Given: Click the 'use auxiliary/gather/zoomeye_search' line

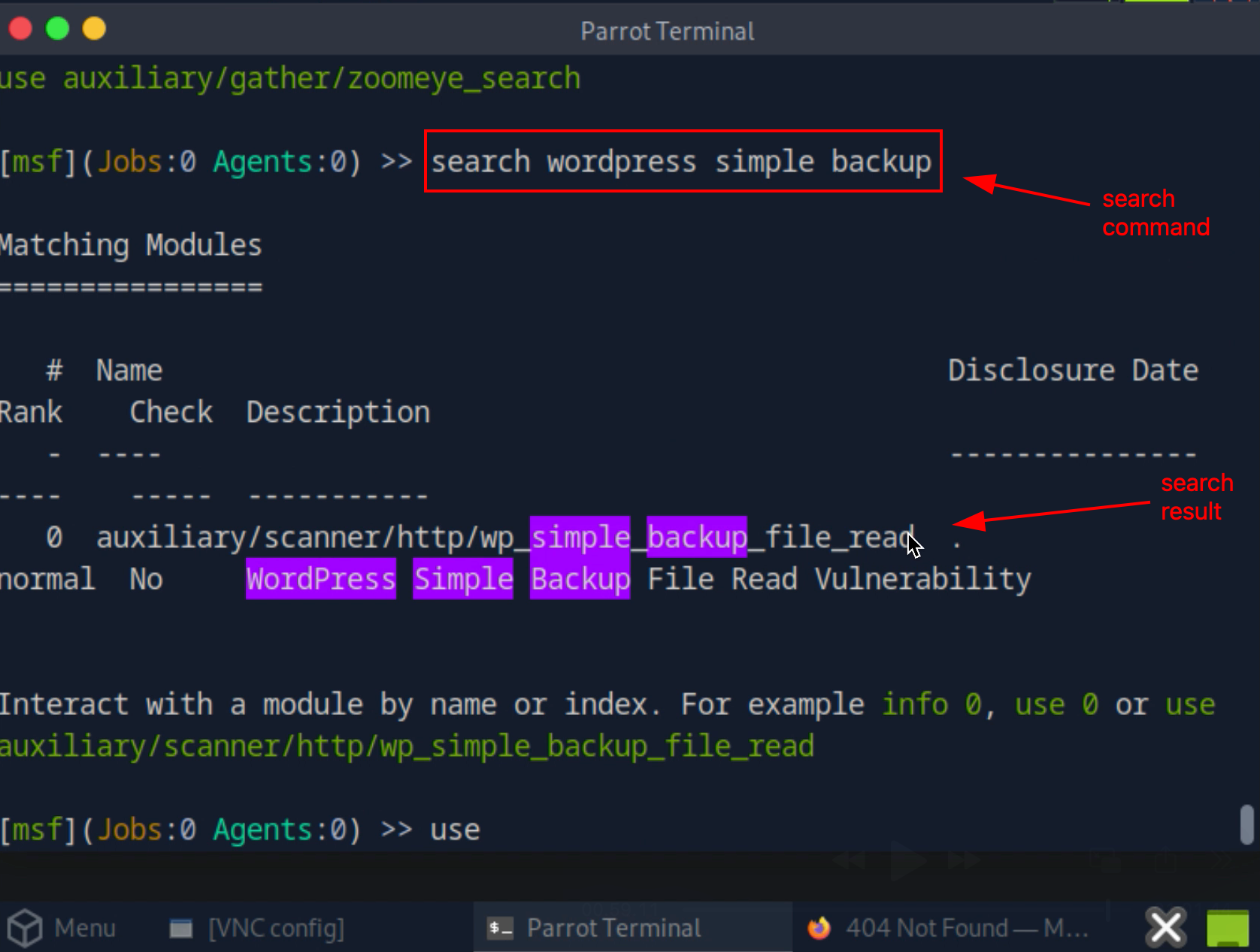Looking at the screenshot, I should coord(290,78).
